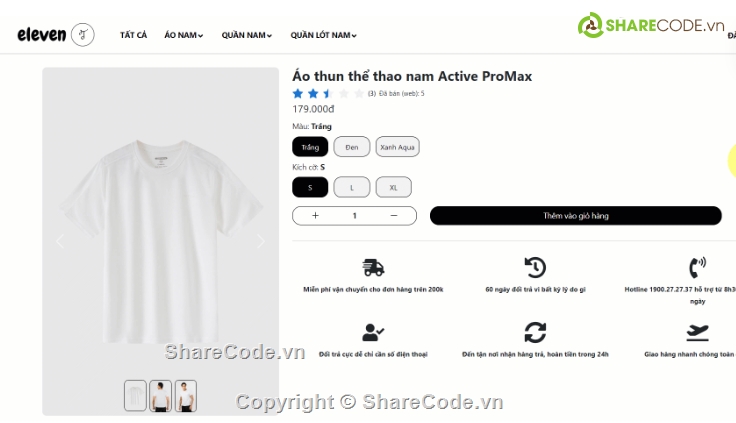Choose size XL

(x=393, y=187)
